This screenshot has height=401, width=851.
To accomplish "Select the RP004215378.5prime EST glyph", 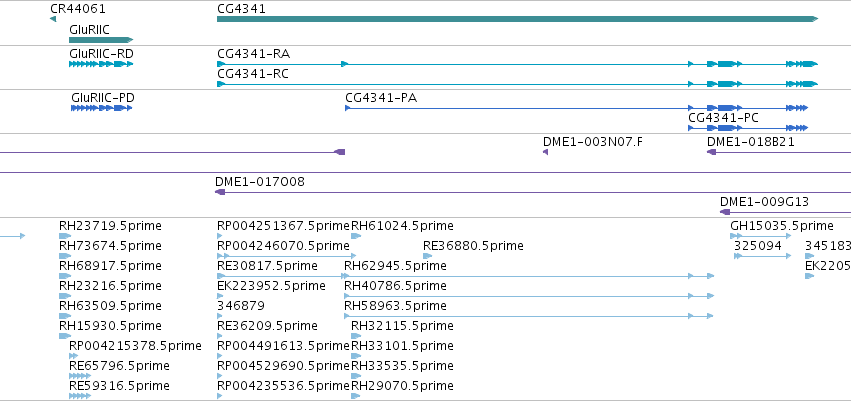I will [x=74, y=356].
